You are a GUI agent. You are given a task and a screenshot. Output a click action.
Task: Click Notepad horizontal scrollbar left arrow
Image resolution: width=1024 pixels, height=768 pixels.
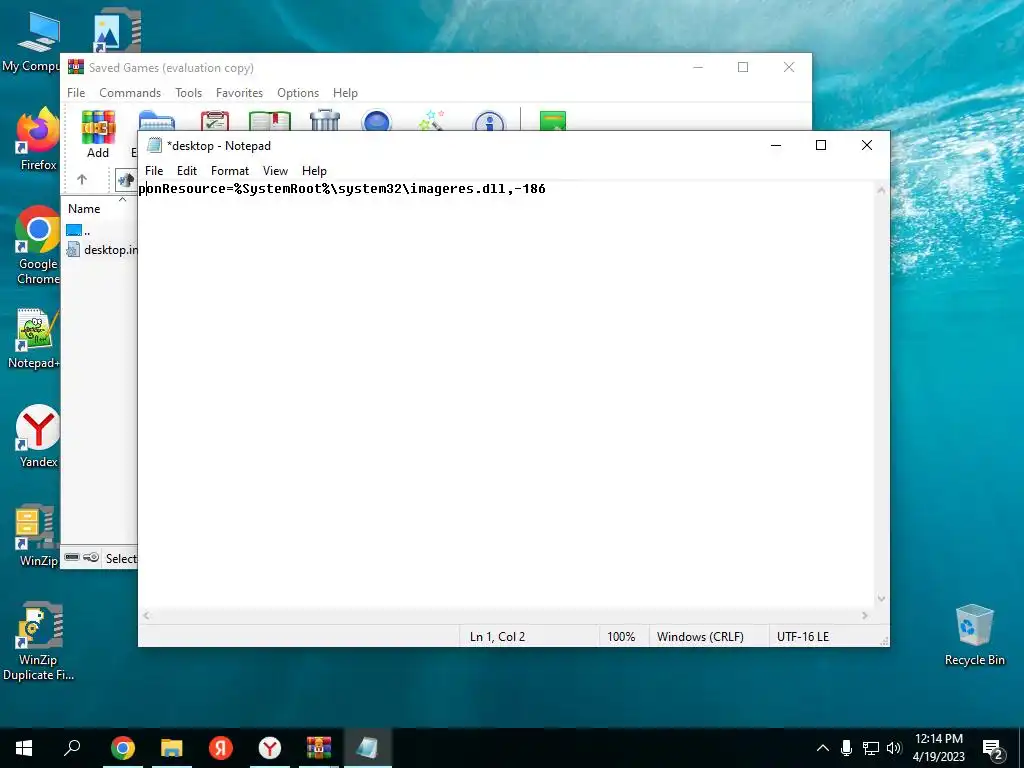[146, 615]
